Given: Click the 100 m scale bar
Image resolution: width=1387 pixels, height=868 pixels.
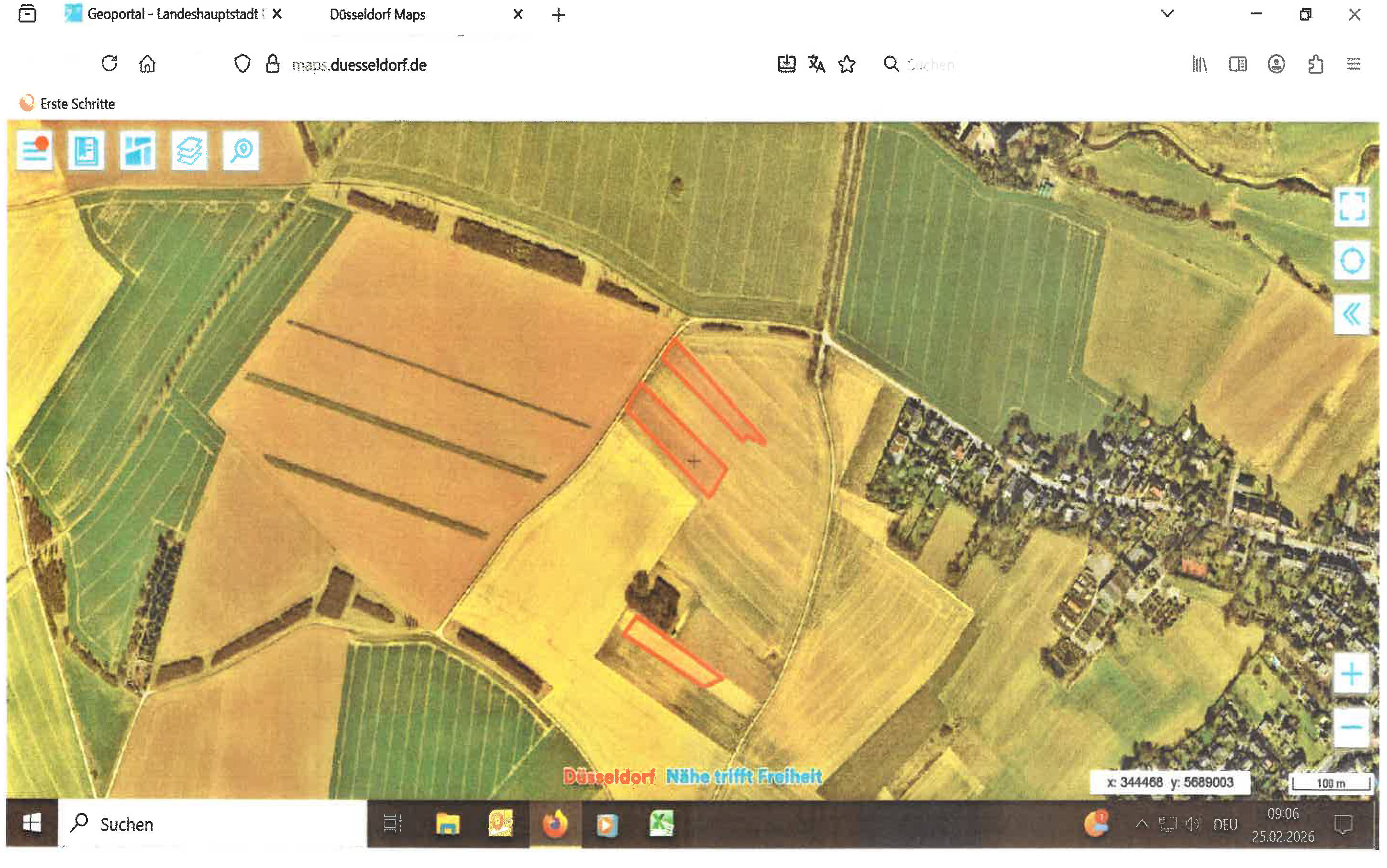Looking at the screenshot, I should (x=1331, y=784).
